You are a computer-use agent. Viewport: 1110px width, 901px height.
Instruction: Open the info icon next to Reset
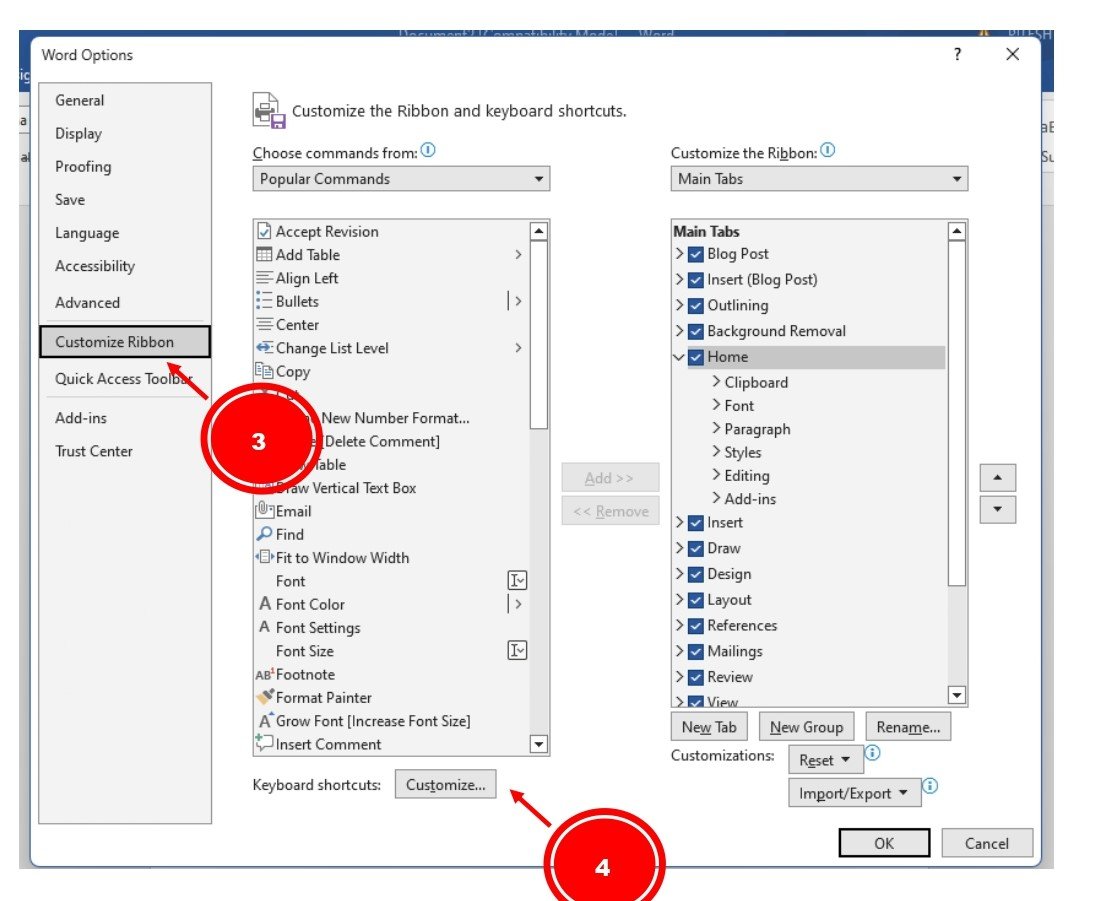(872, 753)
